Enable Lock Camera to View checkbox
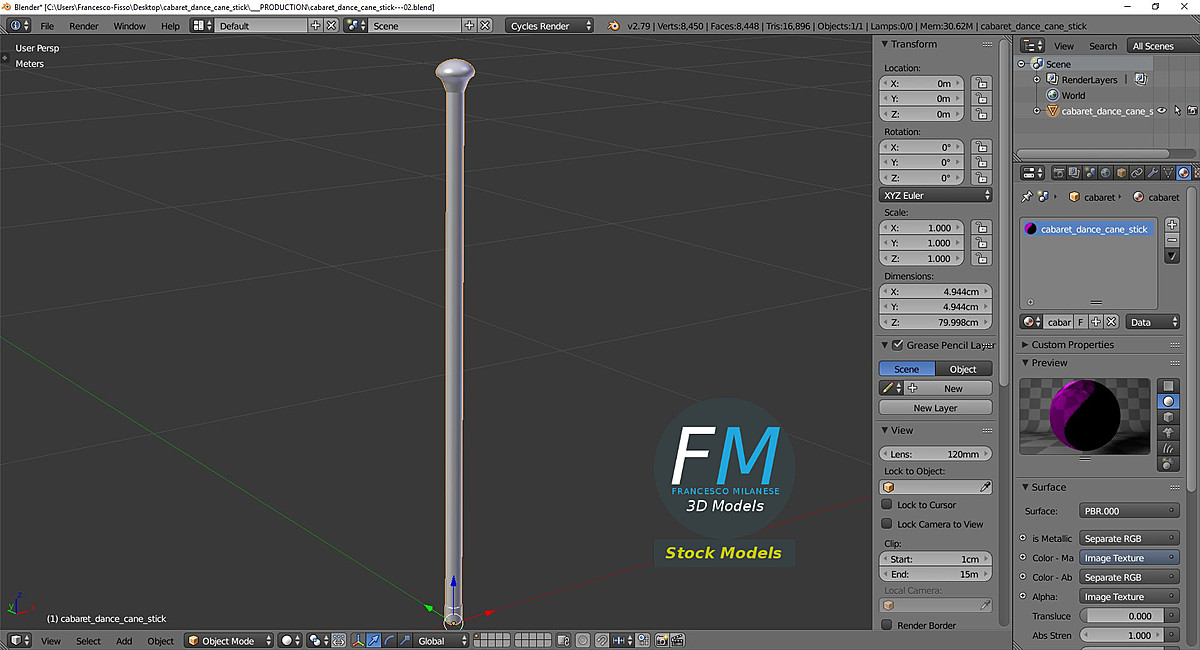Viewport: 1200px width, 650px height. 886,524
